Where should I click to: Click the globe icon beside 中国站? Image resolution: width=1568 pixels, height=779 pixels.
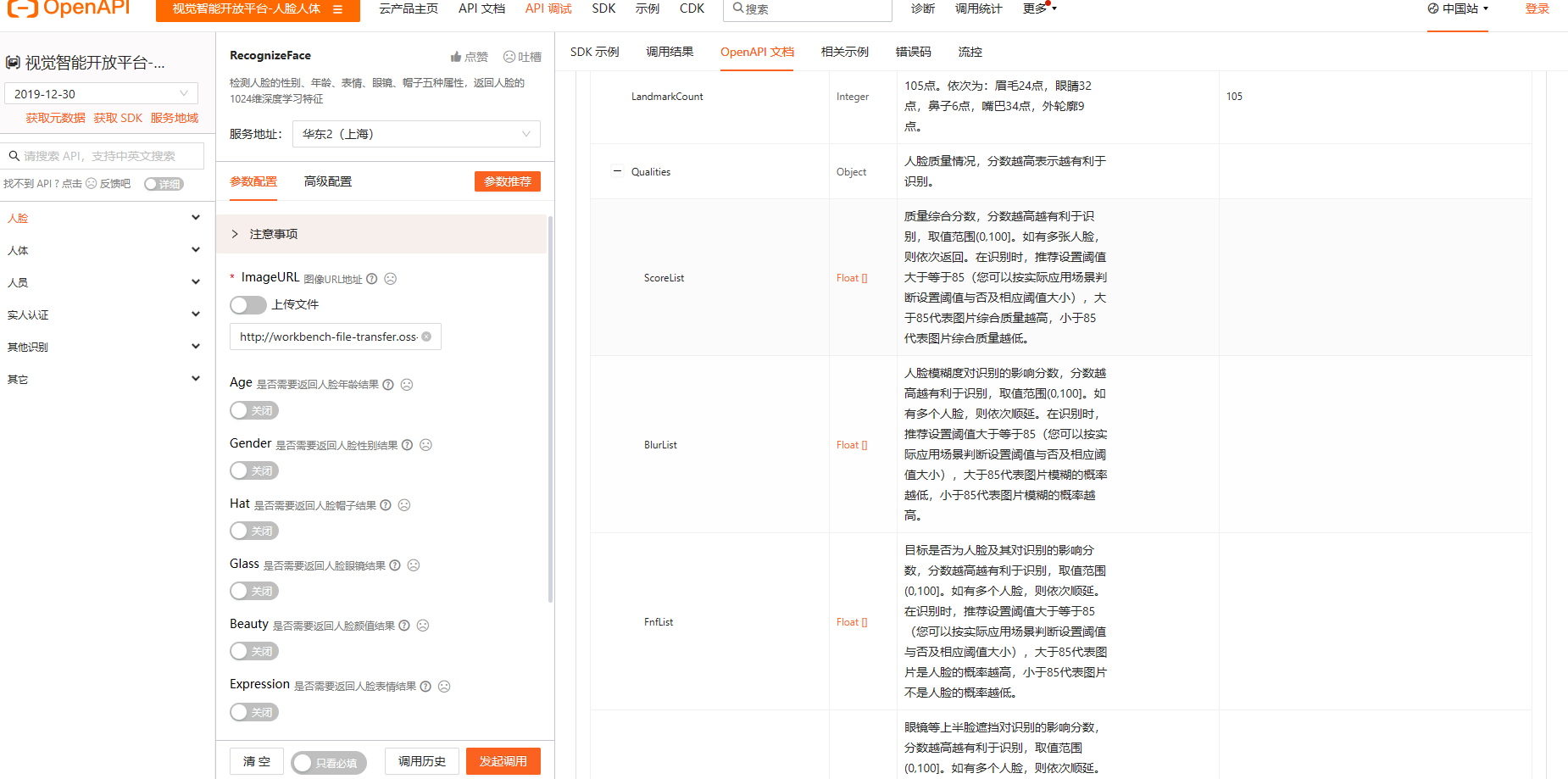(1433, 8)
